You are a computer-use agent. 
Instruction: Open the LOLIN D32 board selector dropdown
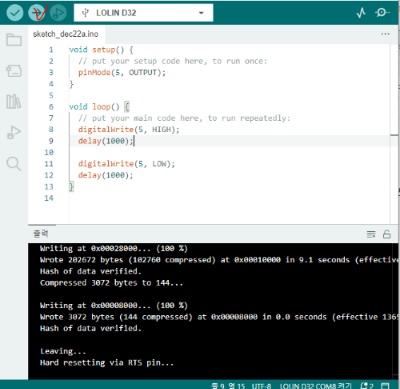[143, 13]
